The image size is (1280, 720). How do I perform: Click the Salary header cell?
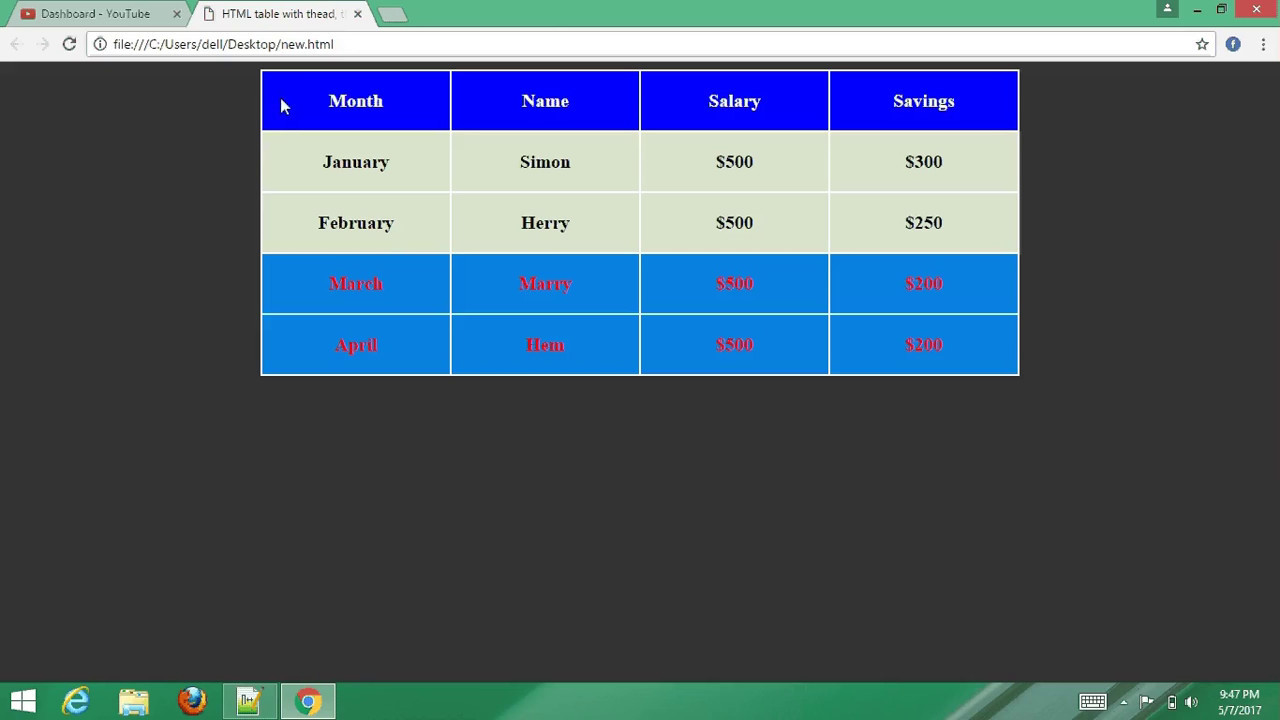734,101
